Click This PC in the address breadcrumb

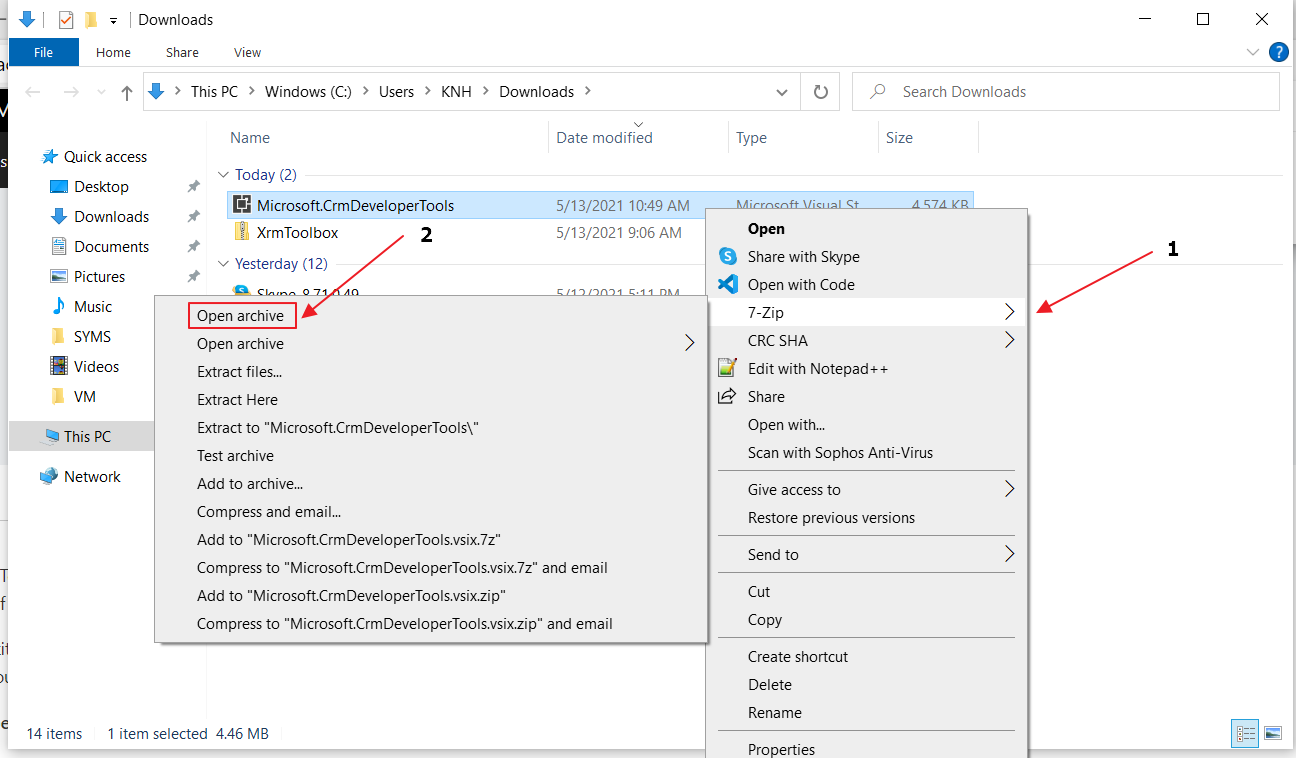pos(214,92)
